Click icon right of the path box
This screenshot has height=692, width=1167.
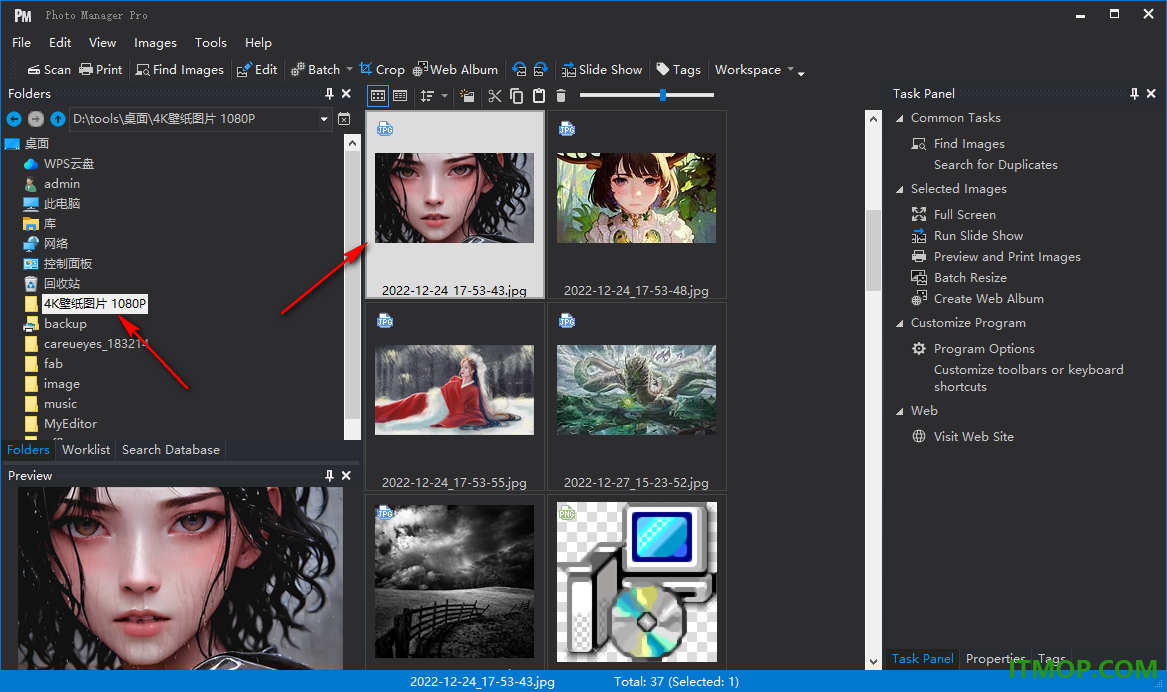pos(344,119)
